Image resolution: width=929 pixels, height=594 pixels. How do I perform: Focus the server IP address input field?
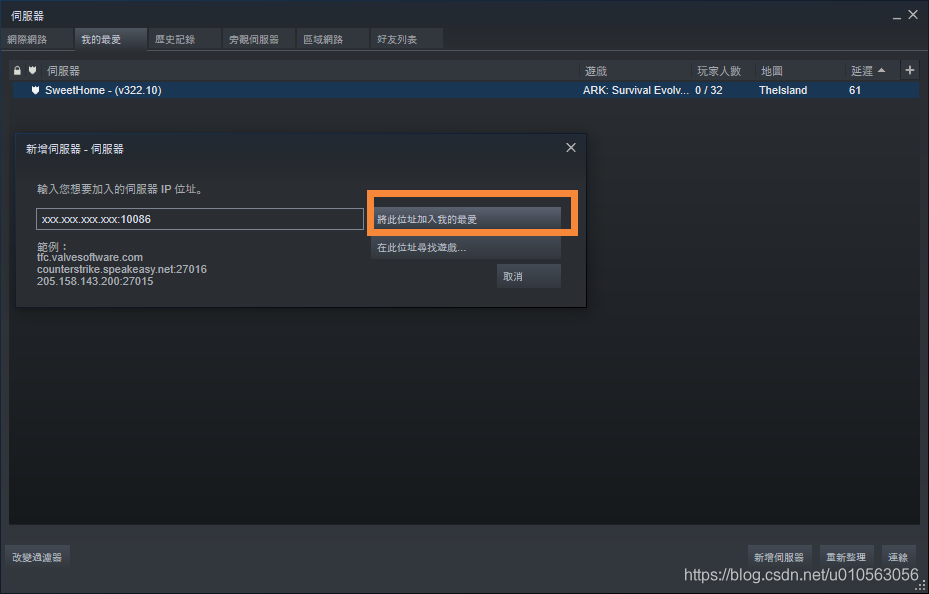point(200,219)
